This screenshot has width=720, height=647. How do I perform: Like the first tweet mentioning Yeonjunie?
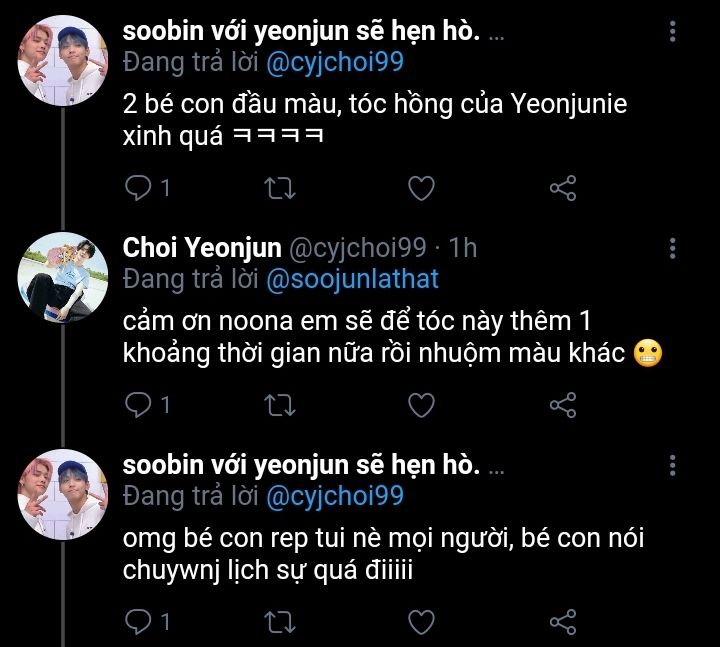(423, 187)
